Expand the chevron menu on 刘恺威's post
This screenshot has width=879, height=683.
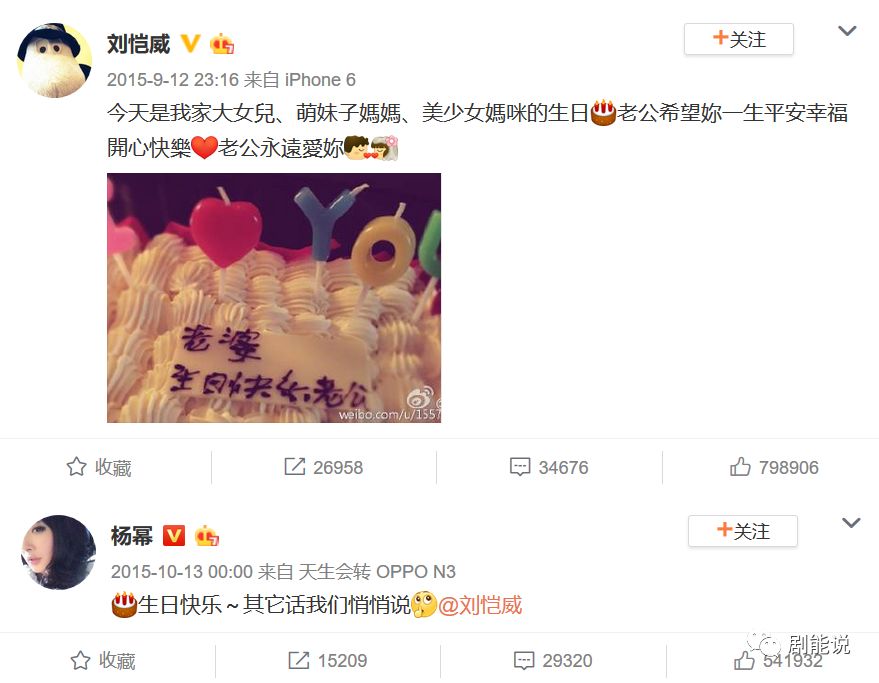[847, 31]
